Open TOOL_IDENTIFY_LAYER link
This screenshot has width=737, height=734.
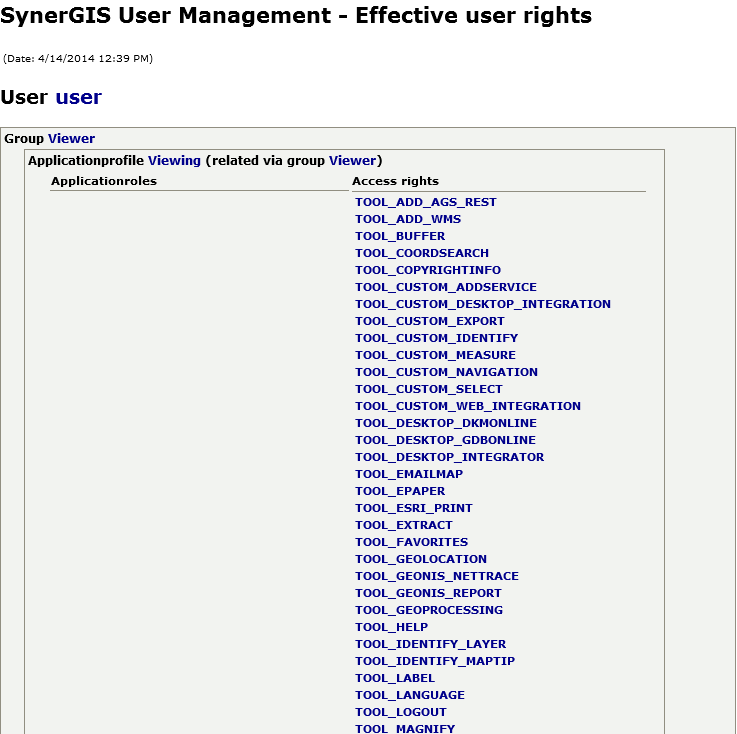431,644
